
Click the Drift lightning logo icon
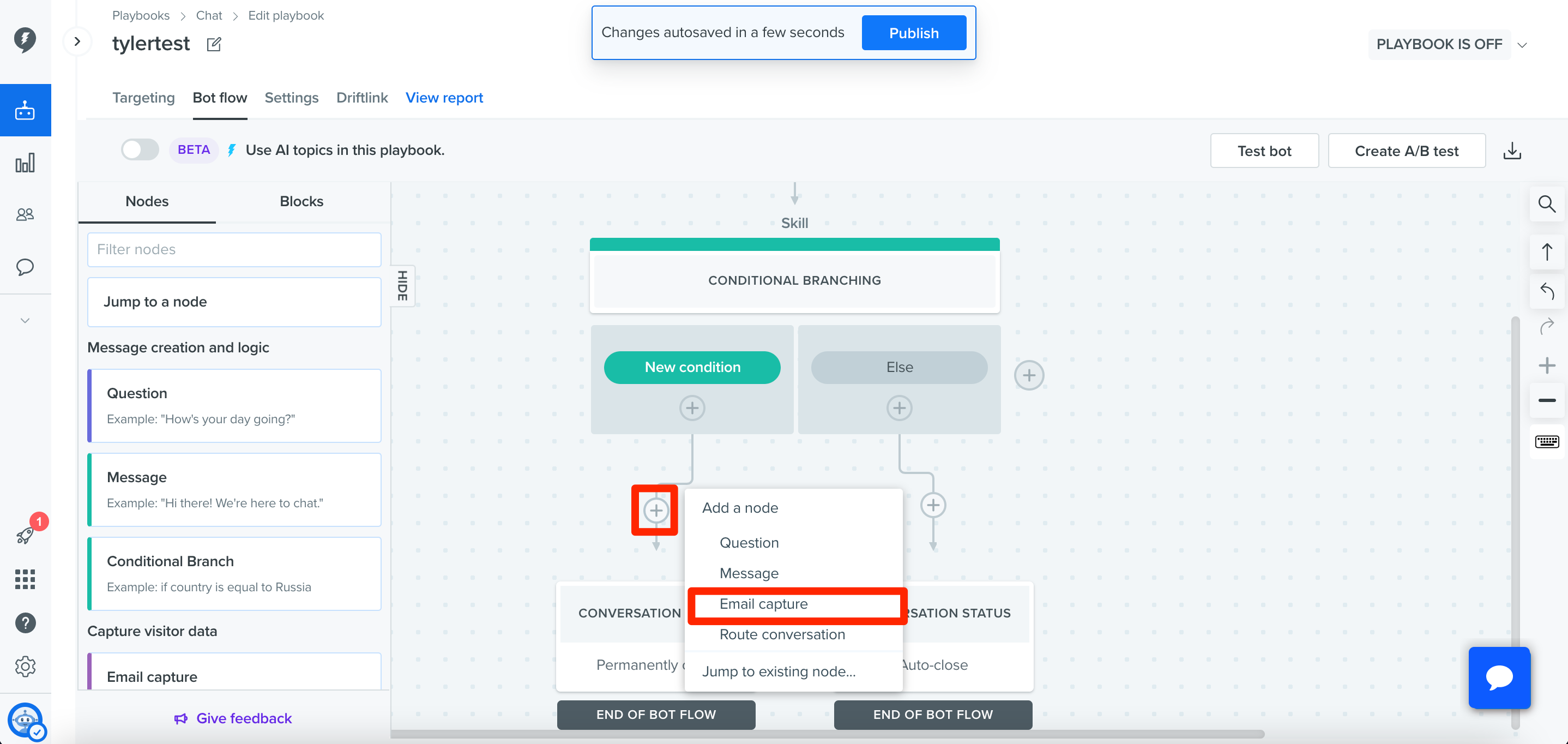25,40
